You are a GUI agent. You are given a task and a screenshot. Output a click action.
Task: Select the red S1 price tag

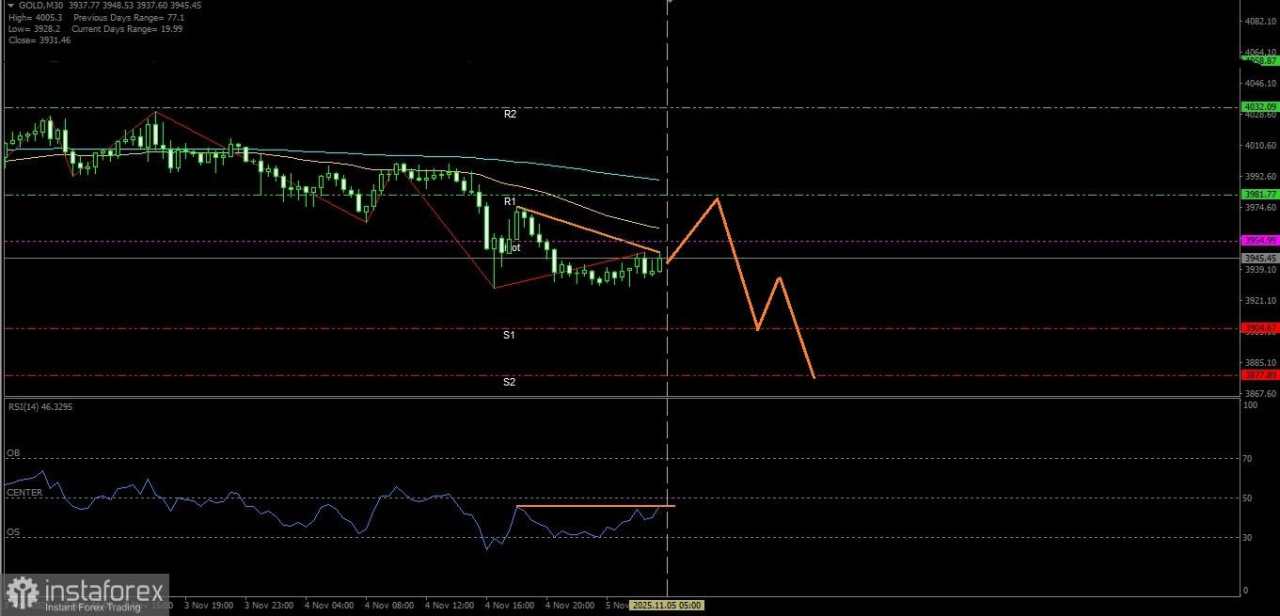tap(1259, 327)
